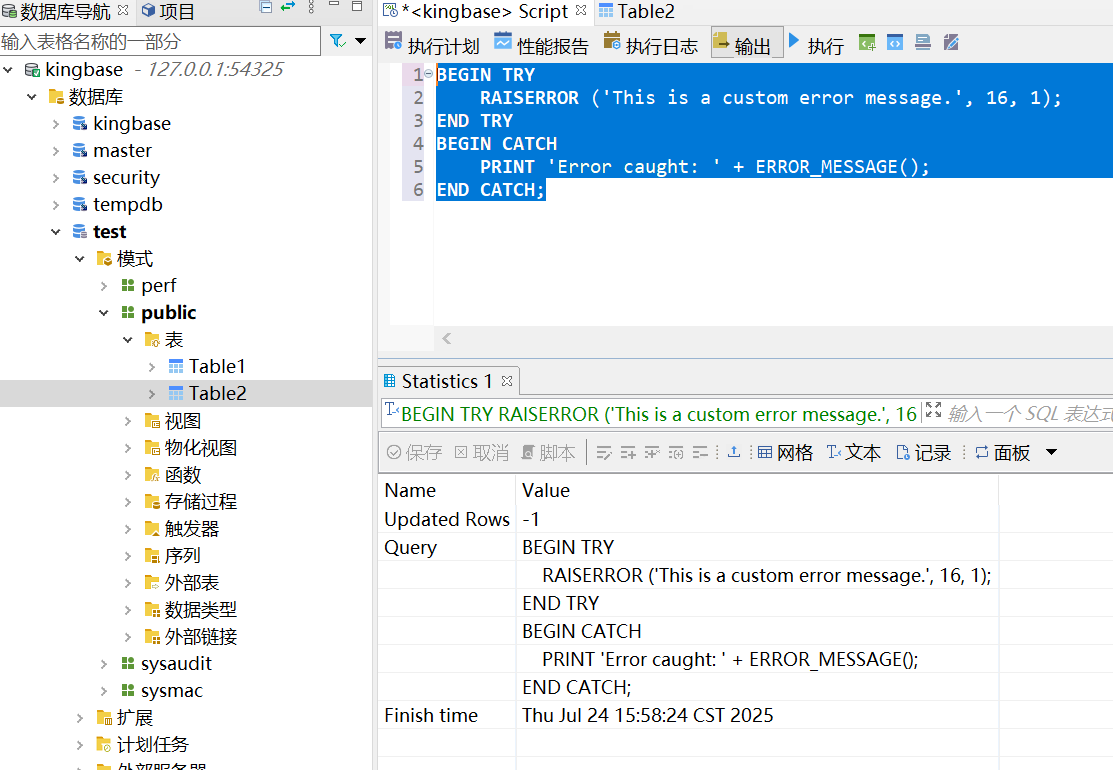The width and height of the screenshot is (1113, 770).
Task: Switch results to 文本 text view
Action: (x=853, y=452)
